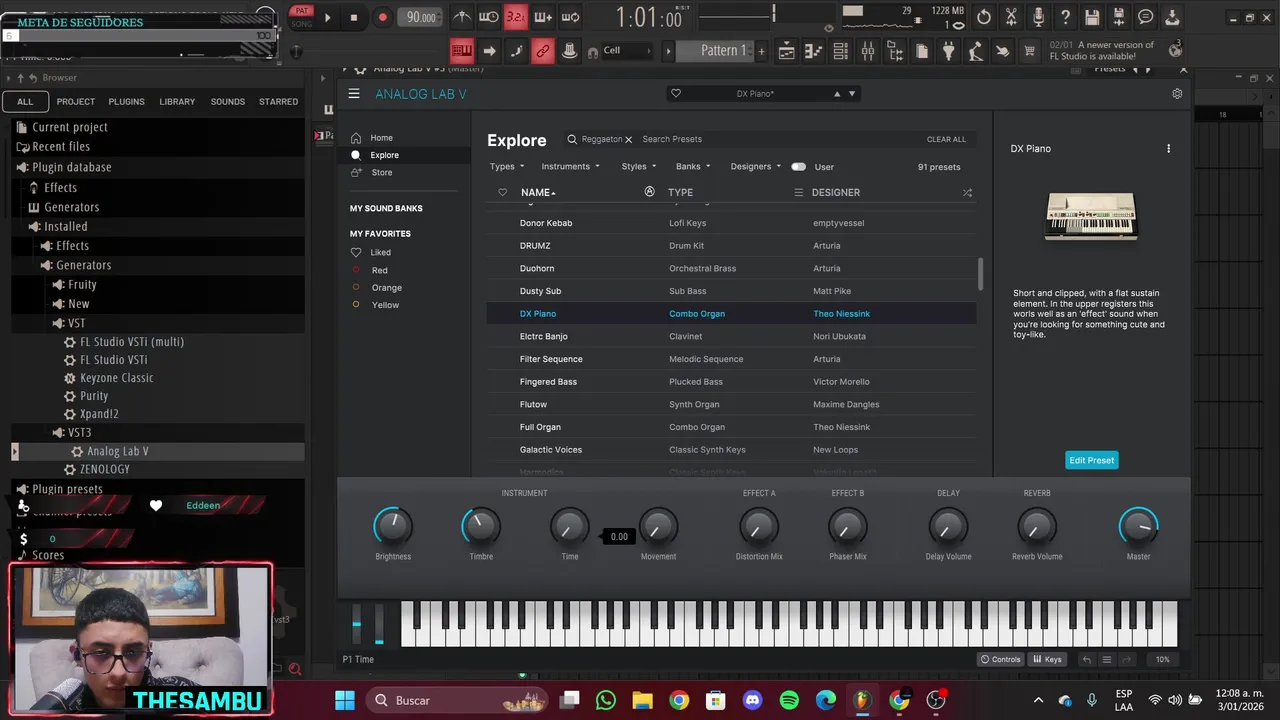Open the shopping cart content library icon

1029,51
